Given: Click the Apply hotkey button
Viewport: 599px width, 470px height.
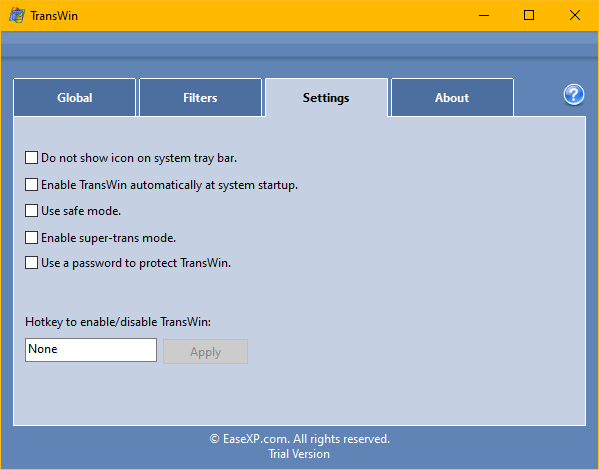Looking at the screenshot, I should (x=206, y=352).
